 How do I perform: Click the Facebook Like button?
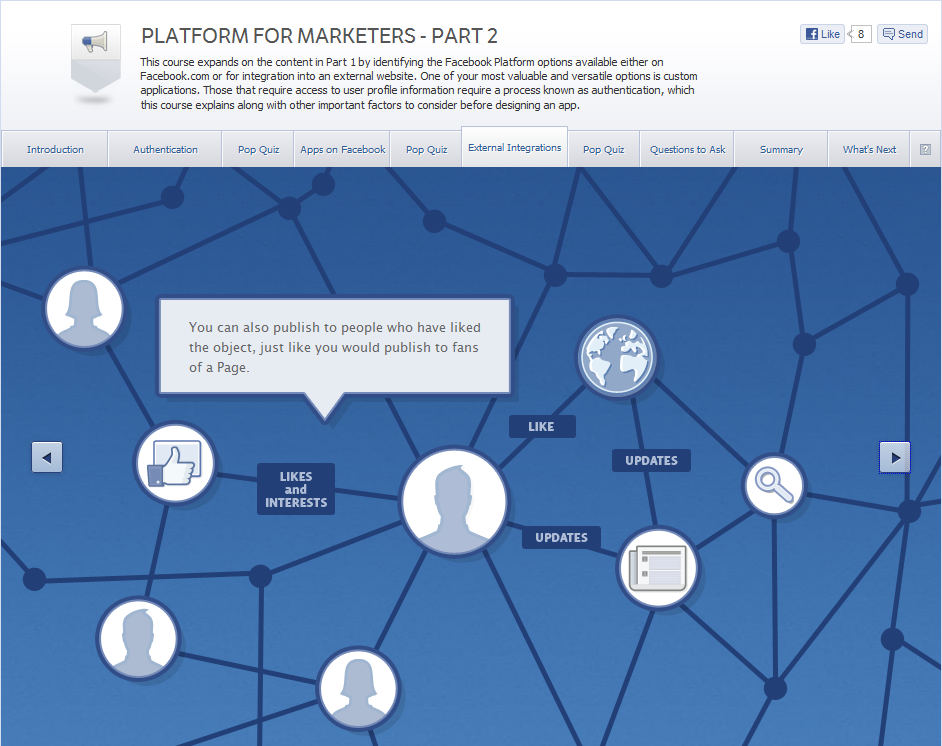click(822, 34)
